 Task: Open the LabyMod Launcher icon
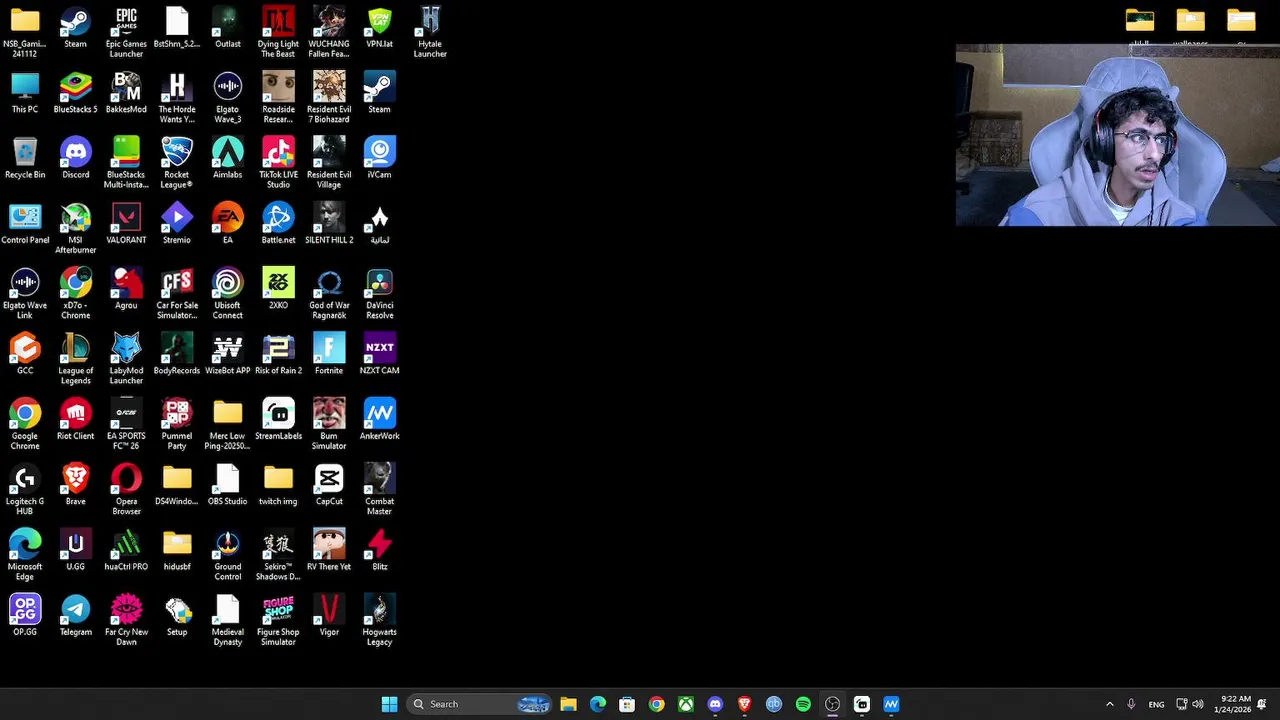click(x=126, y=359)
